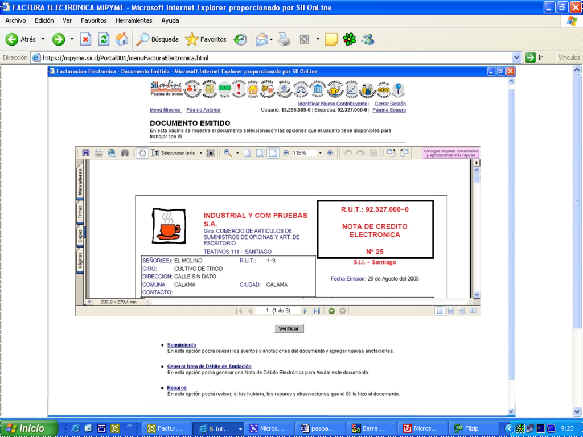The image size is (583, 437).
Task: Click the Reparos link
Action: click(x=177, y=388)
